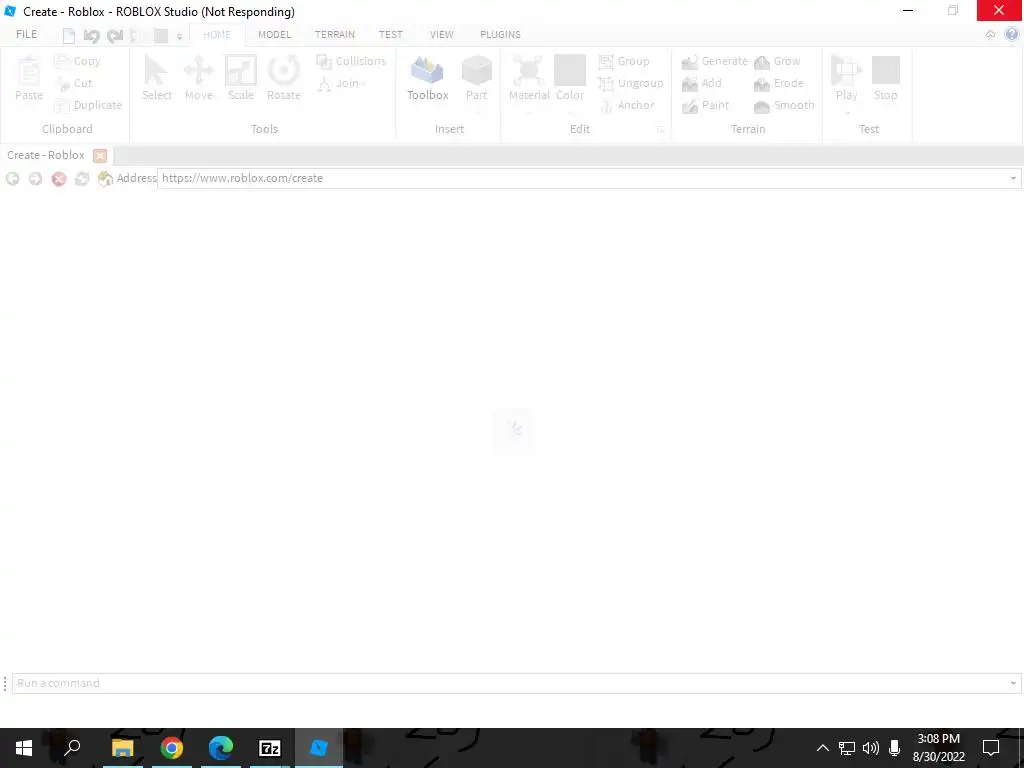Click the Generate terrain tool
The height and width of the screenshot is (768, 1024).
pos(714,61)
